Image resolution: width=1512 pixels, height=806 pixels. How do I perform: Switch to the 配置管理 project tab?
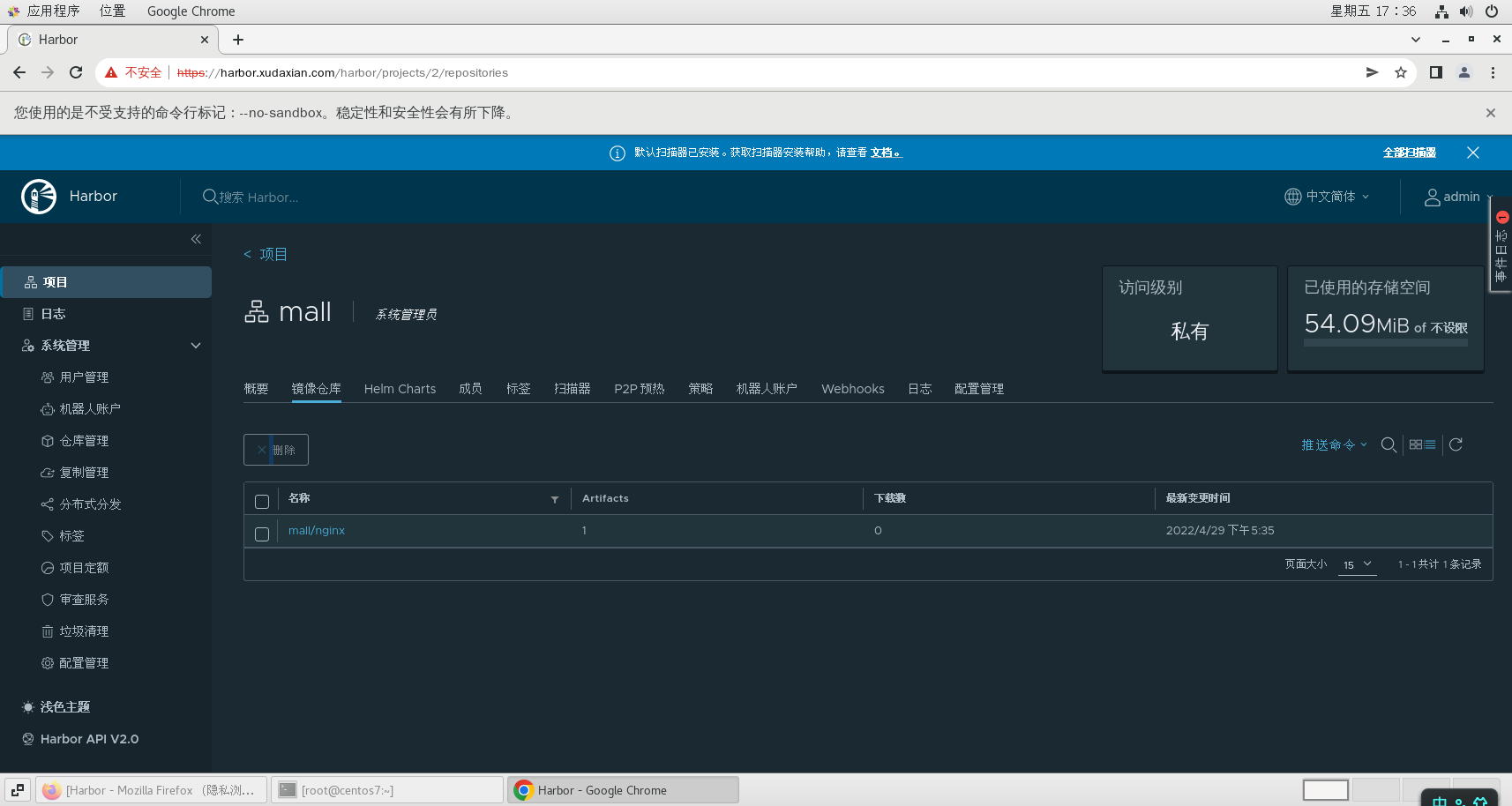coord(979,389)
